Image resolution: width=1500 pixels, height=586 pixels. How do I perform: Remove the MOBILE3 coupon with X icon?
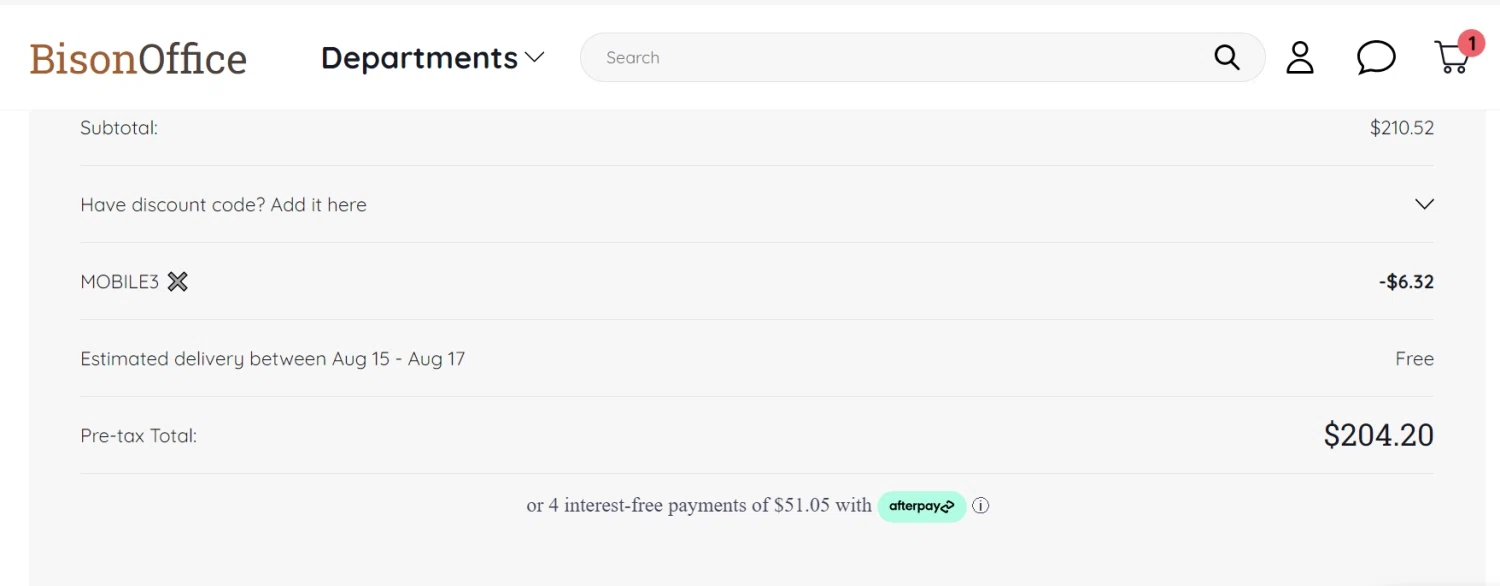tap(177, 282)
